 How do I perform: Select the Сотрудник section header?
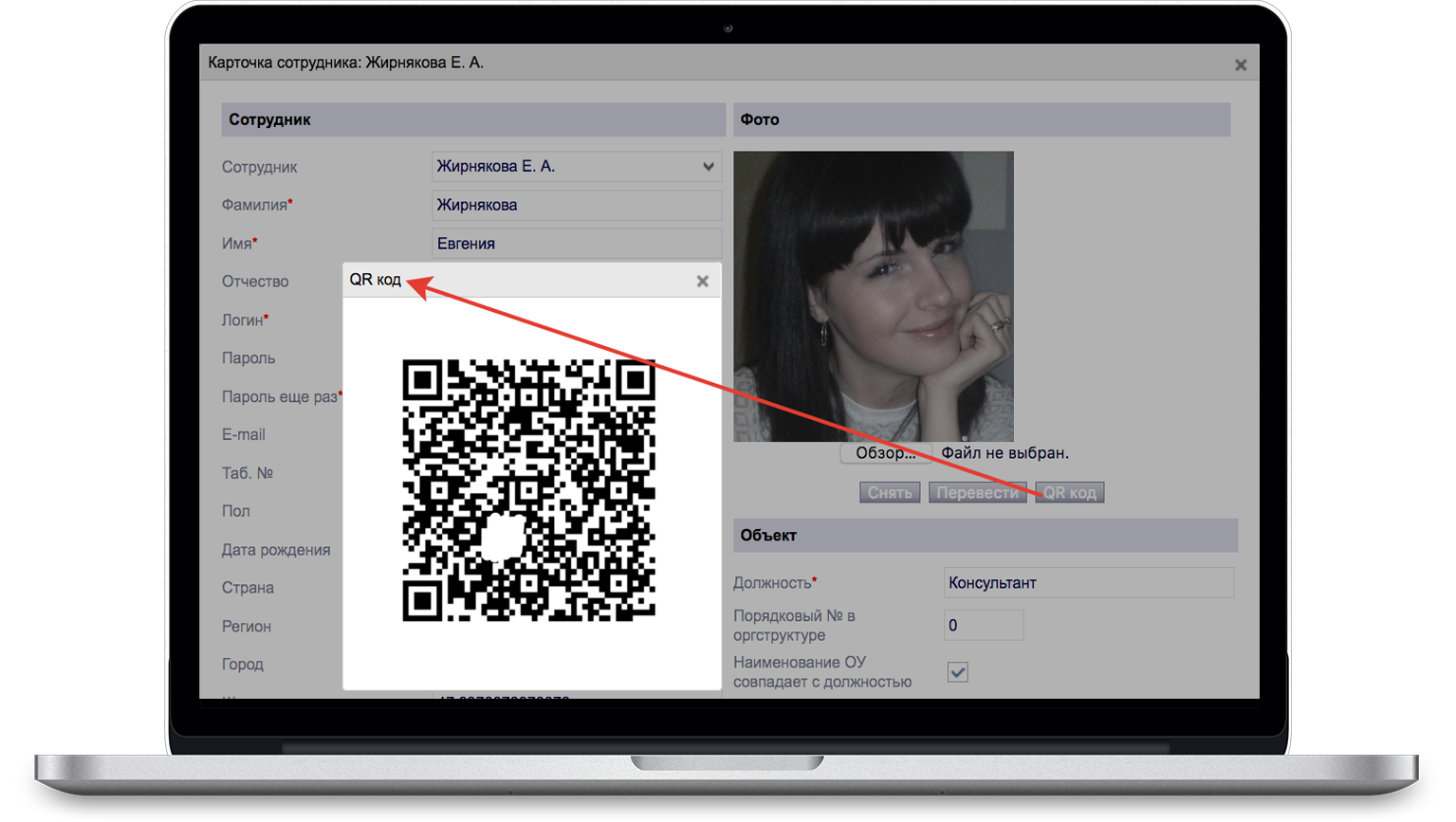472,120
